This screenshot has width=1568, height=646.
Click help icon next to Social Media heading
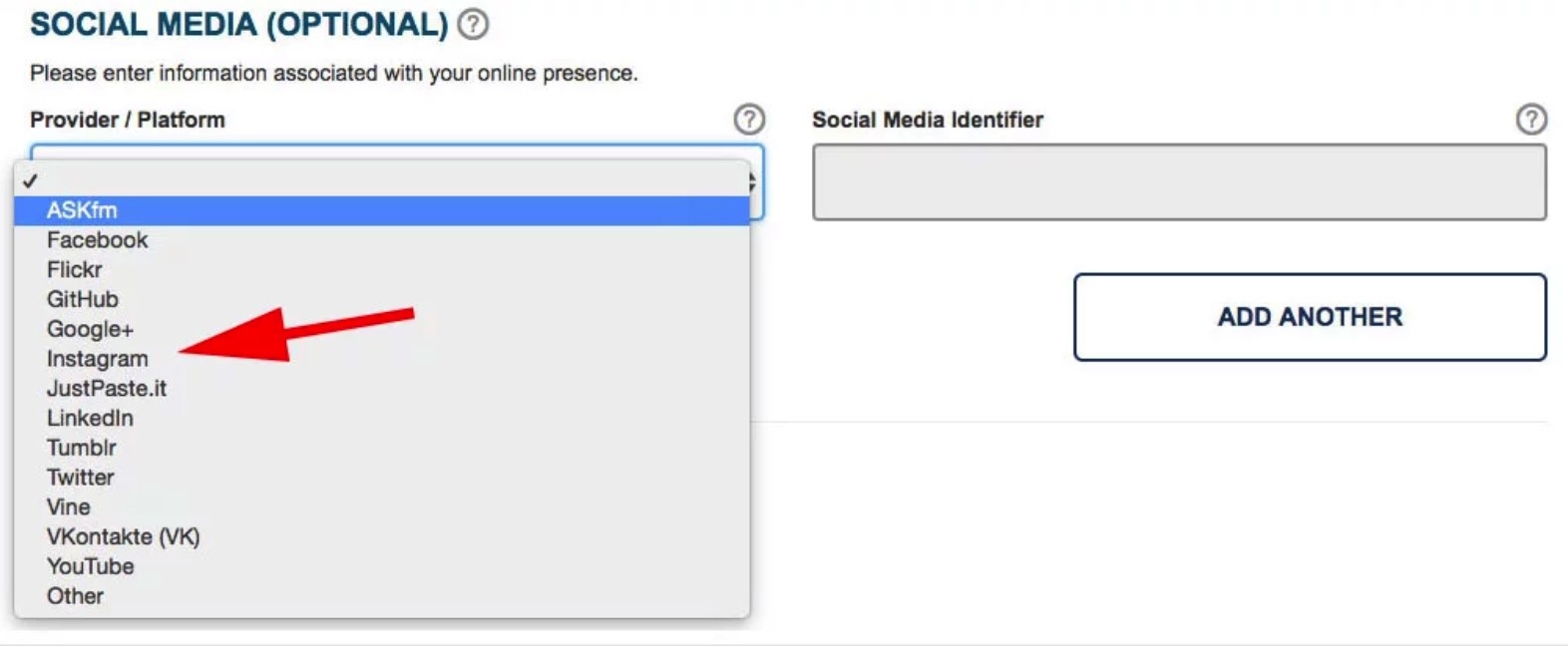[473, 24]
